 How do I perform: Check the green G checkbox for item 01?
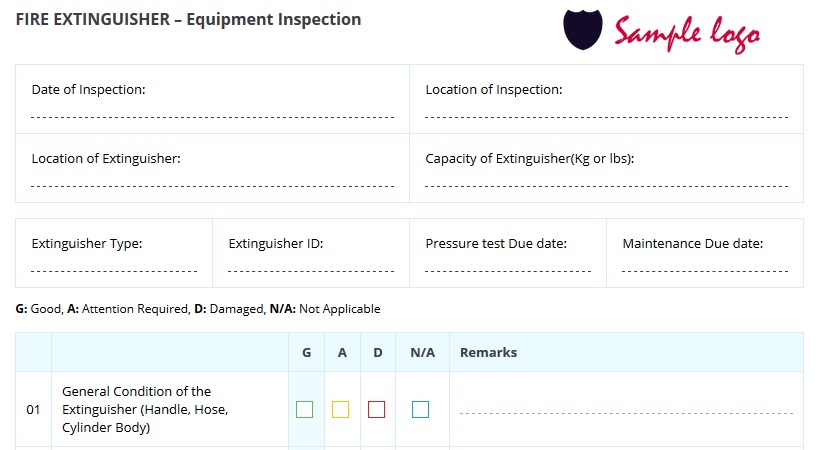305,409
